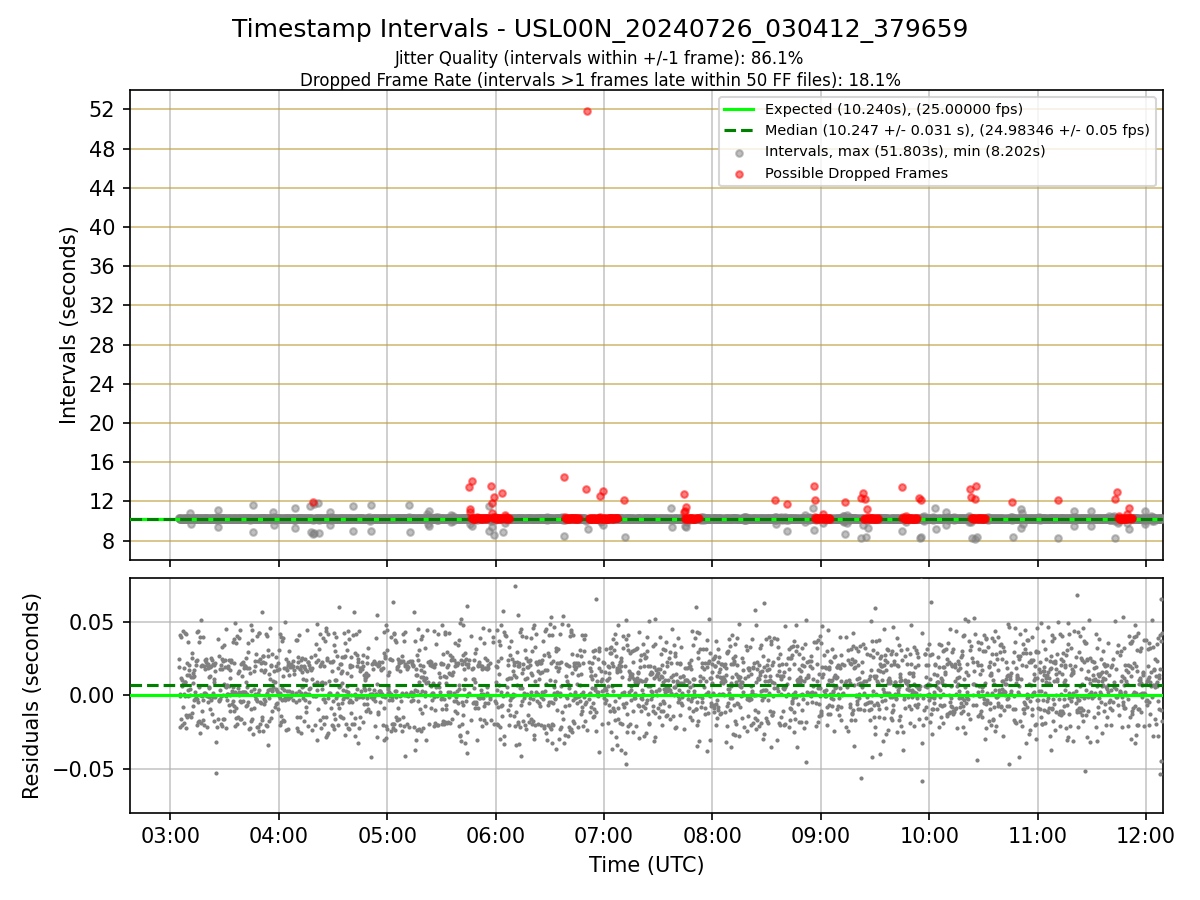Click the '10:00' time tick label
Screen dimensions: 1200x900
pos(929,835)
